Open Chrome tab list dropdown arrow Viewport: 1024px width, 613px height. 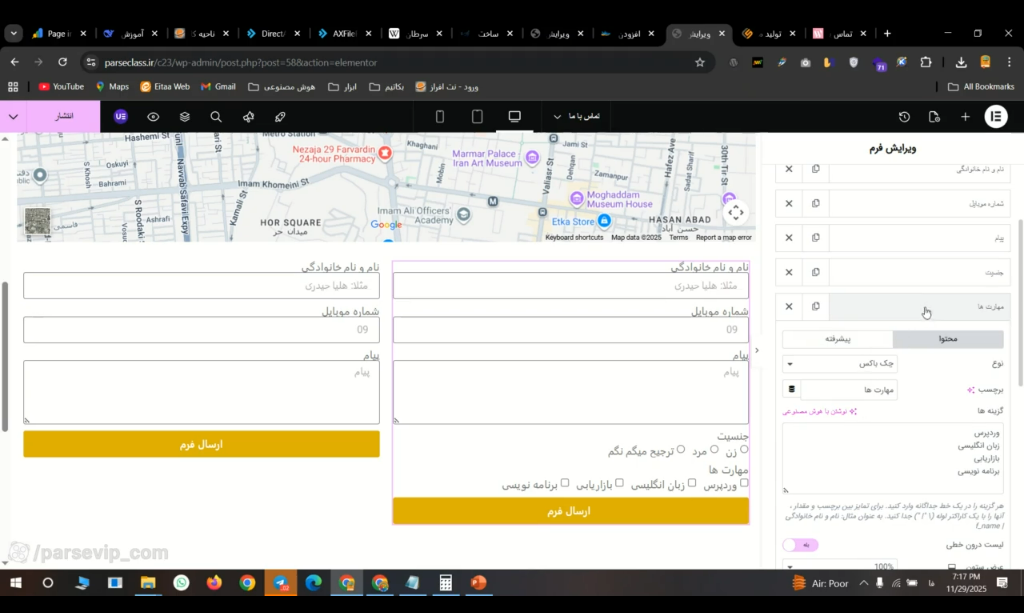click(14, 33)
